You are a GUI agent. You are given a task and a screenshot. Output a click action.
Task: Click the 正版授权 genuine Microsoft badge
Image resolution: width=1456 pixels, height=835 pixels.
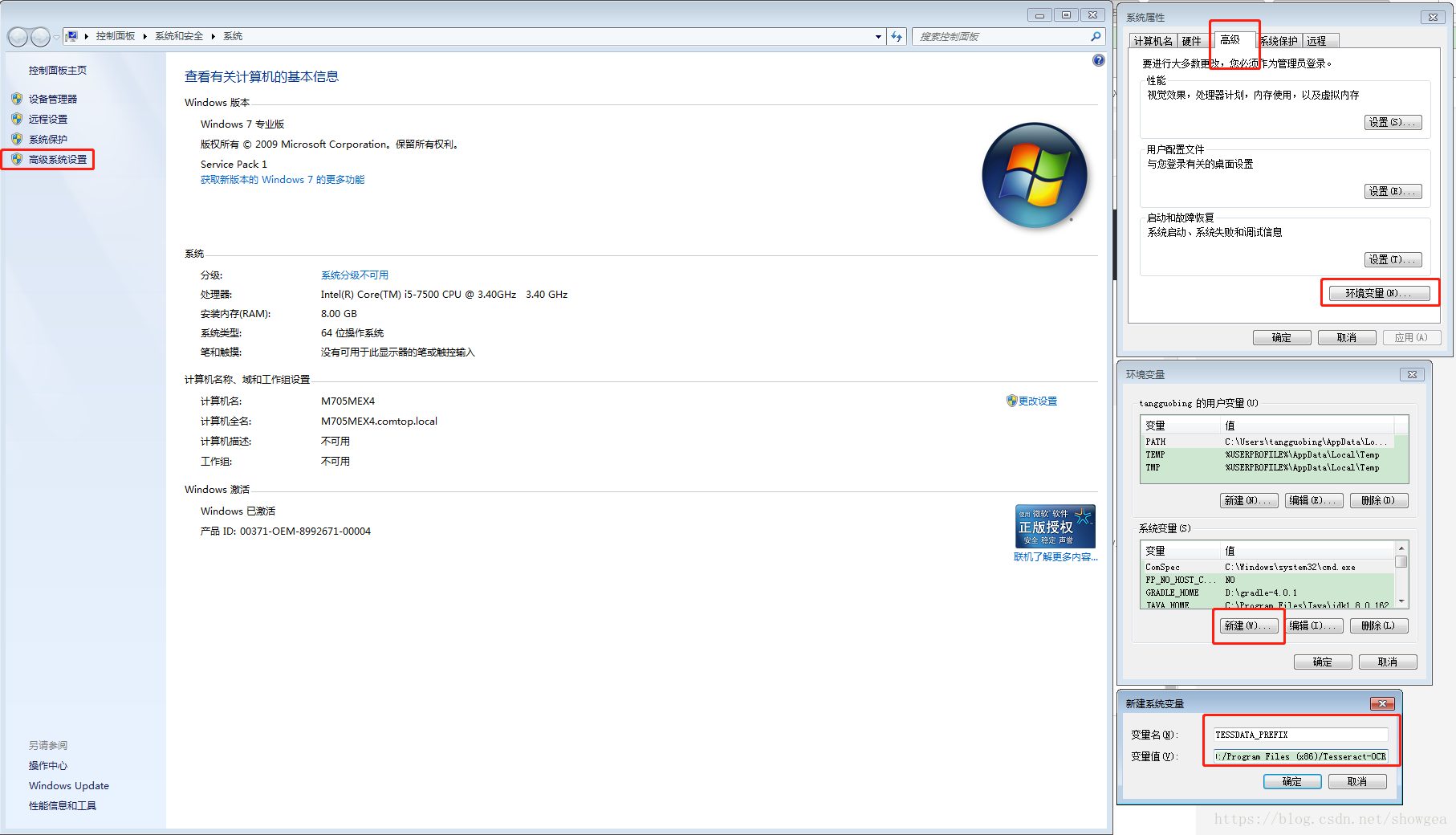(1055, 526)
